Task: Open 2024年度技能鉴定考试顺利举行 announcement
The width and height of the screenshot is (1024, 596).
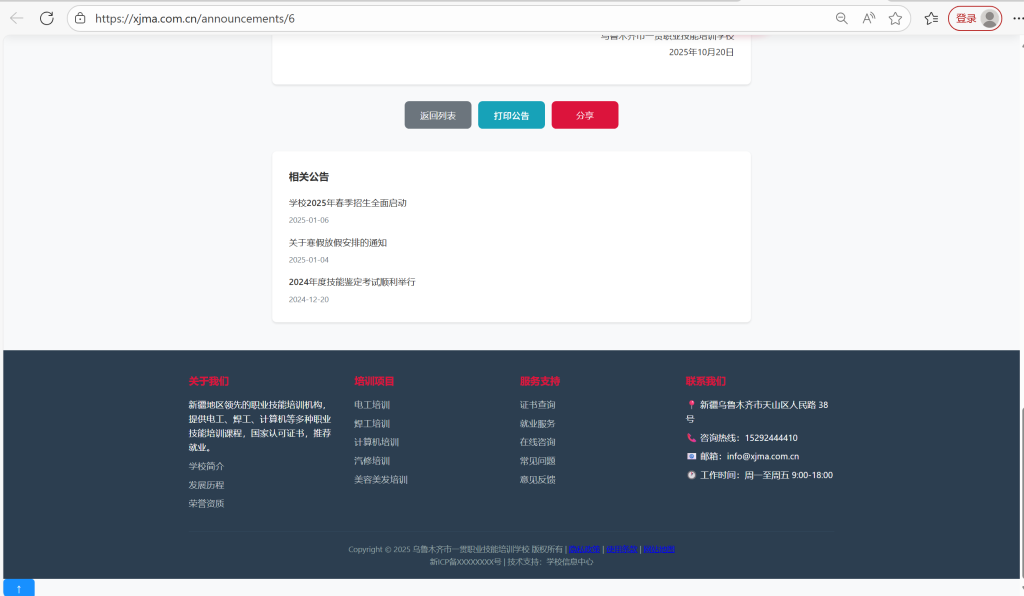Action: pos(352,282)
